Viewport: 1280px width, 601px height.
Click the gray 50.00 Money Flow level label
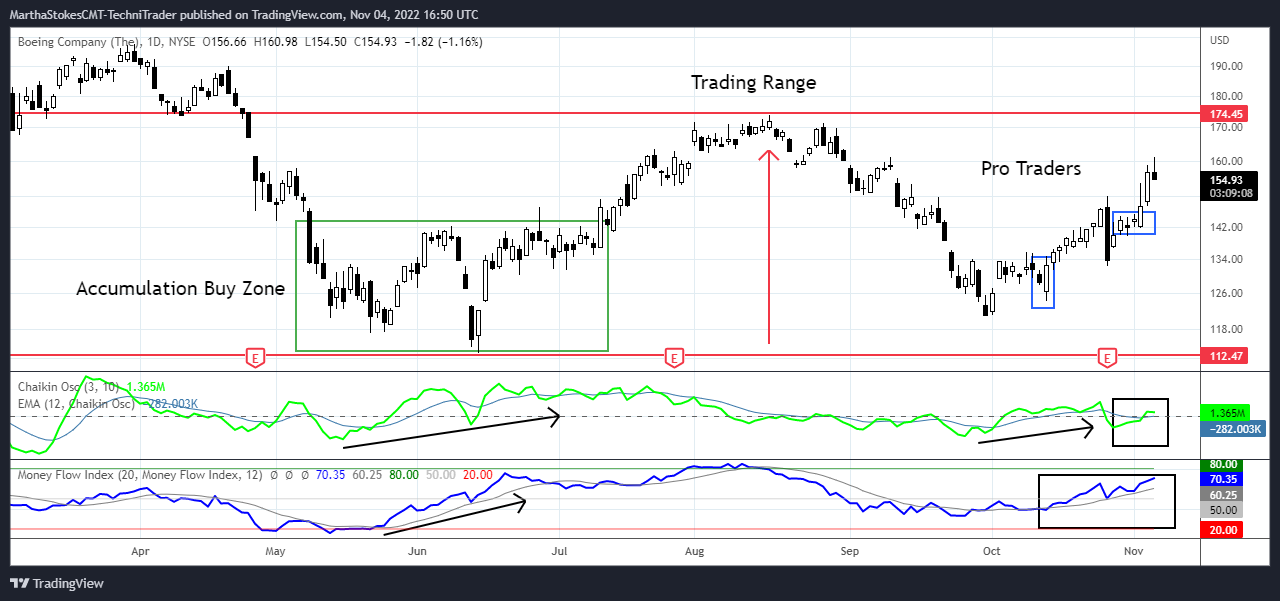(x=1222, y=510)
